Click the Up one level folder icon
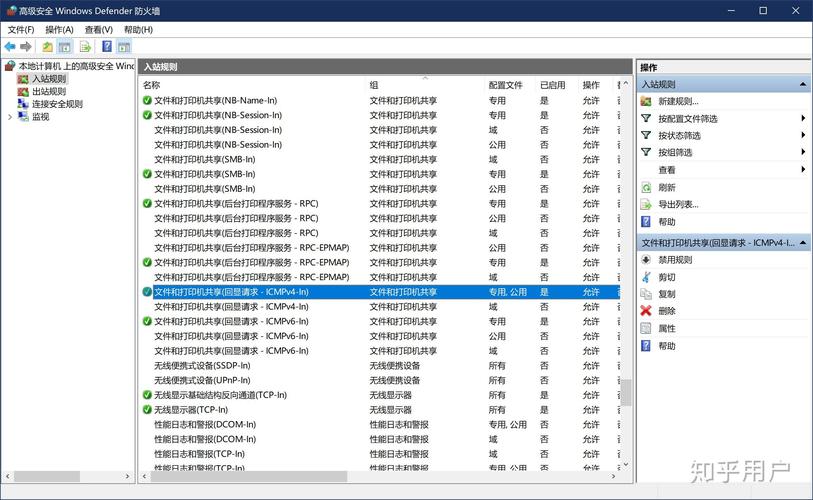813x500 pixels. tap(47, 47)
